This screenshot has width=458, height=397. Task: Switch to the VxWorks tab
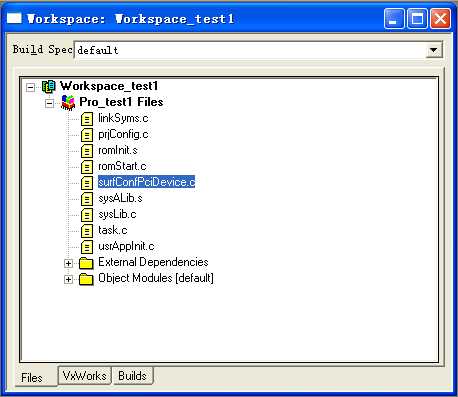click(85, 376)
